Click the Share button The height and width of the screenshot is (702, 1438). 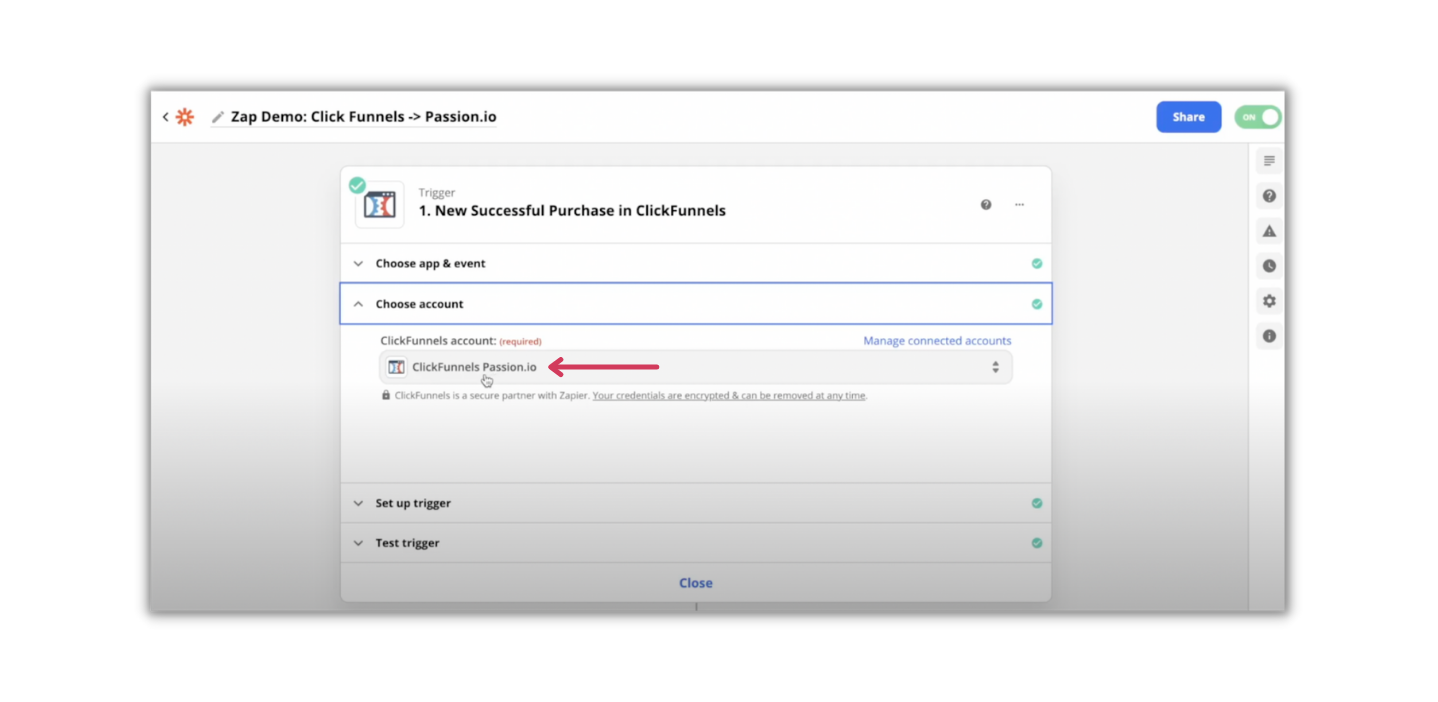1188,116
